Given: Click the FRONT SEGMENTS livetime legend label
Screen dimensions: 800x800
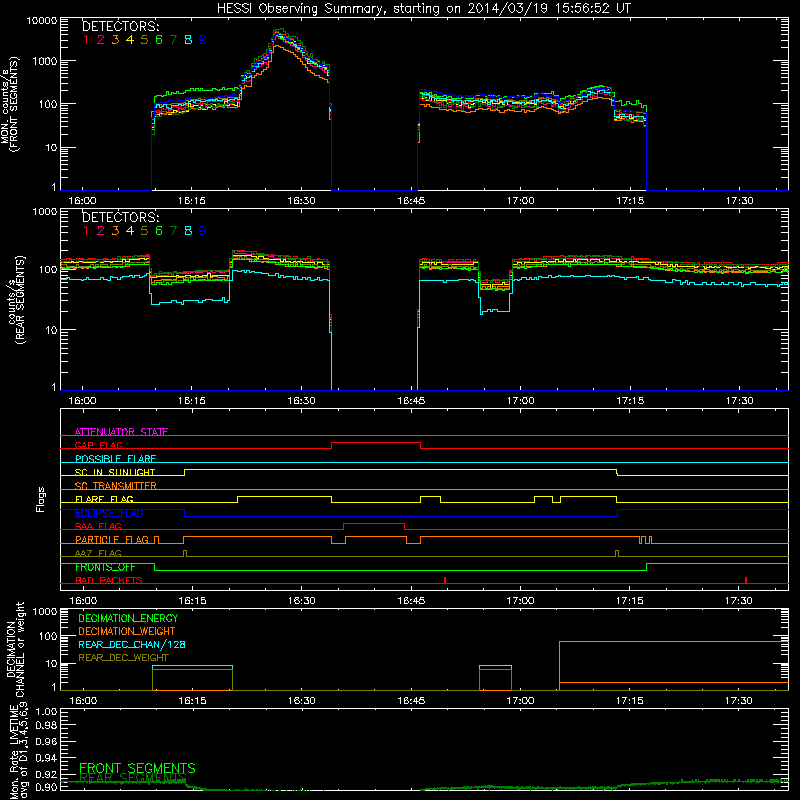Looking at the screenshot, I should coord(137,768).
